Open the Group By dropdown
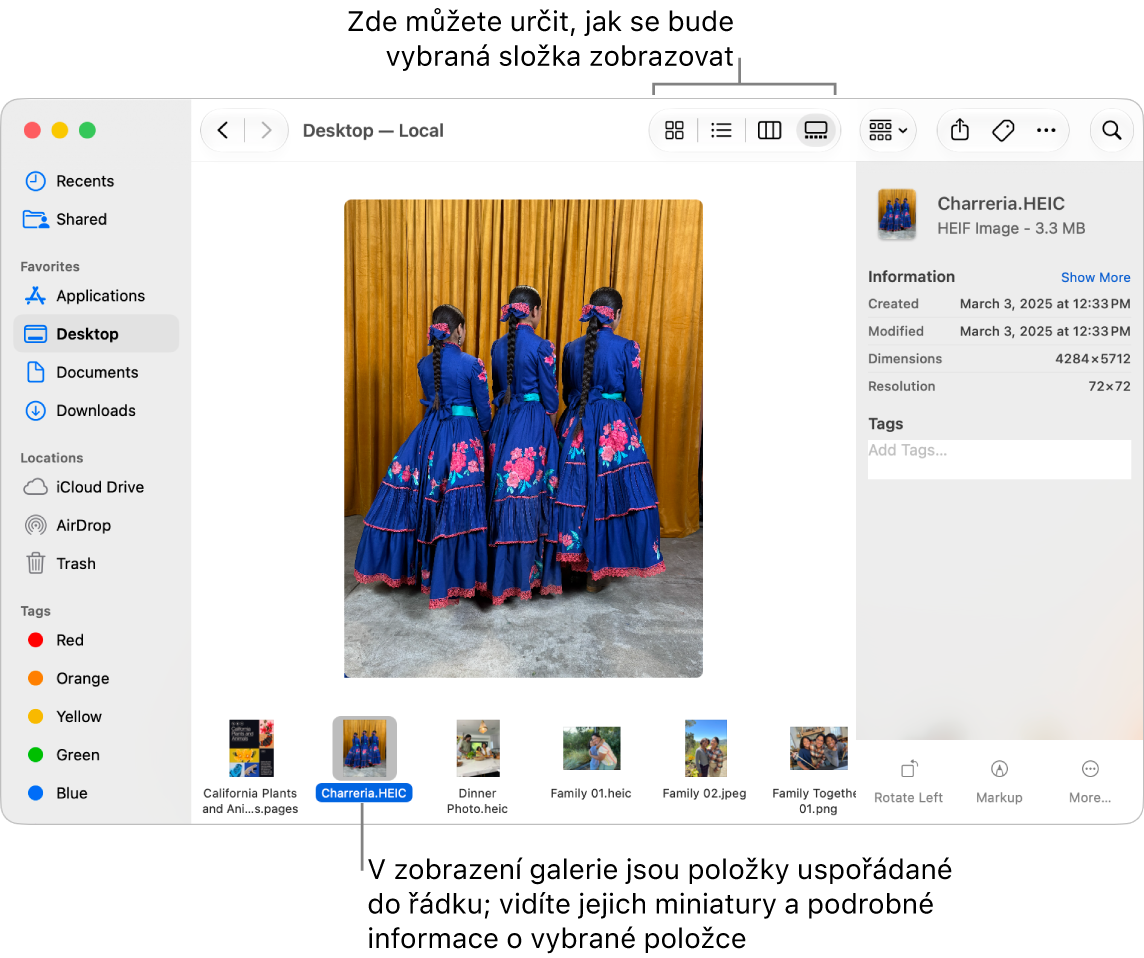1144x958 pixels. [x=888, y=131]
